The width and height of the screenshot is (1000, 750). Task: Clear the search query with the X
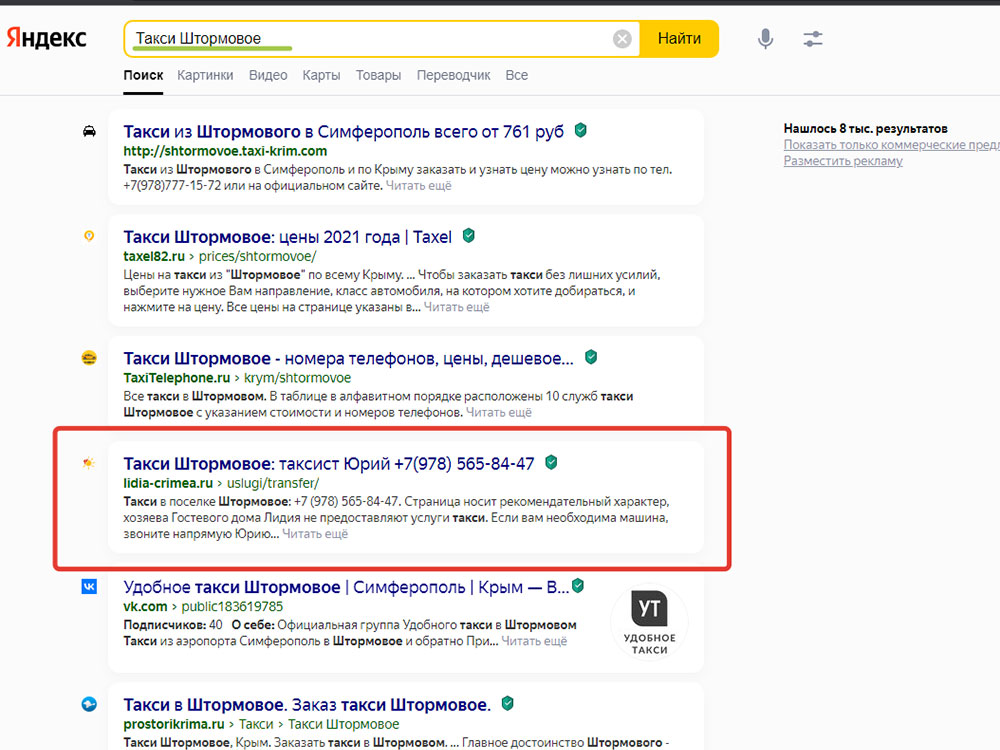(x=622, y=39)
